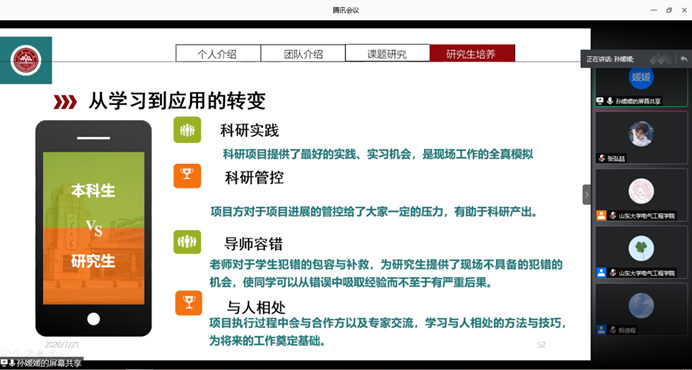
Task: Click the orange host badge on third tile
Action: [601, 215]
